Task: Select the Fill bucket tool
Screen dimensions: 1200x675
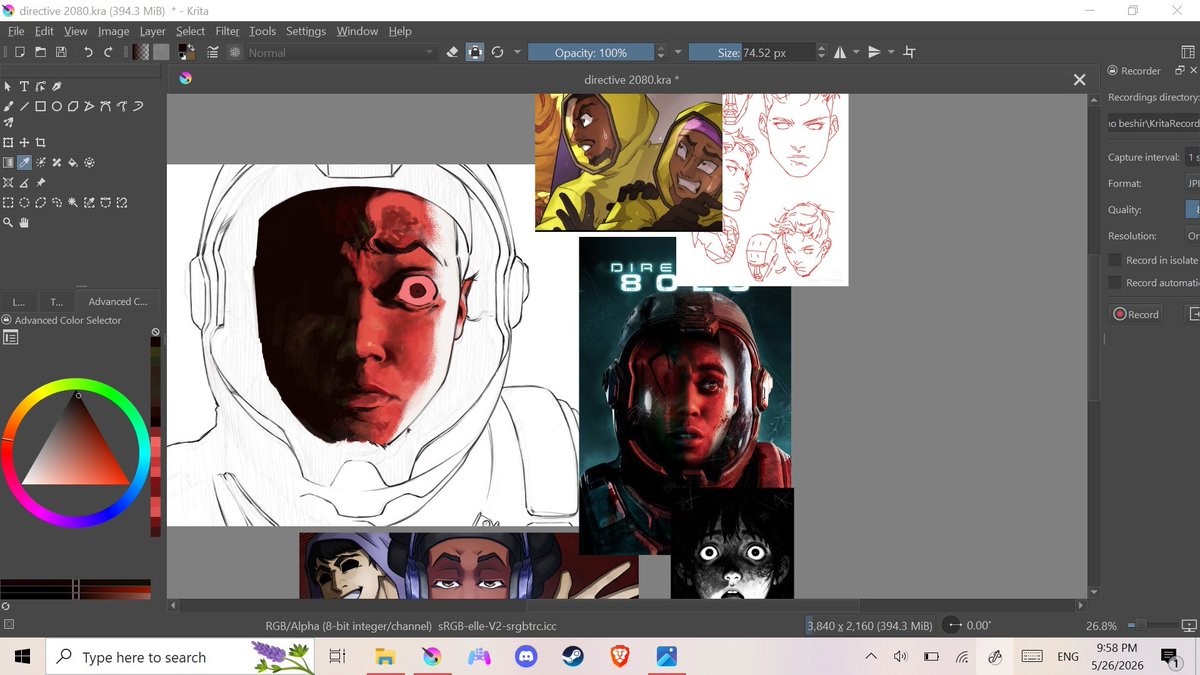Action: [x=73, y=163]
